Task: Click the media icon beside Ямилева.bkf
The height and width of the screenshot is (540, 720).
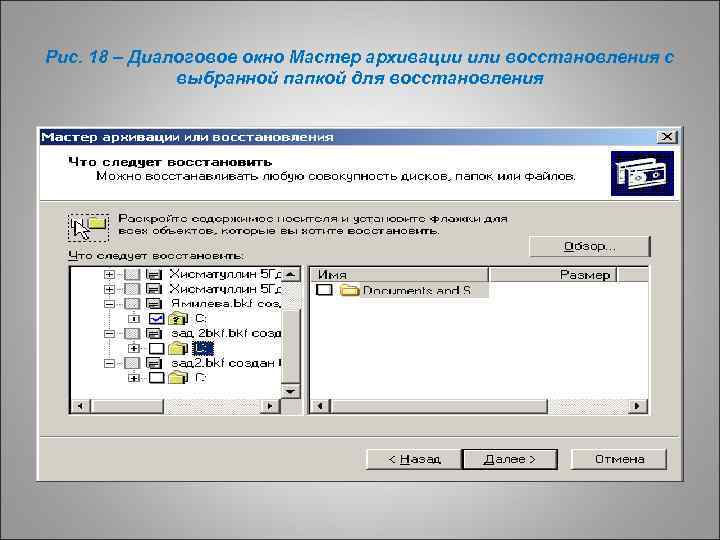Action: 154,304
